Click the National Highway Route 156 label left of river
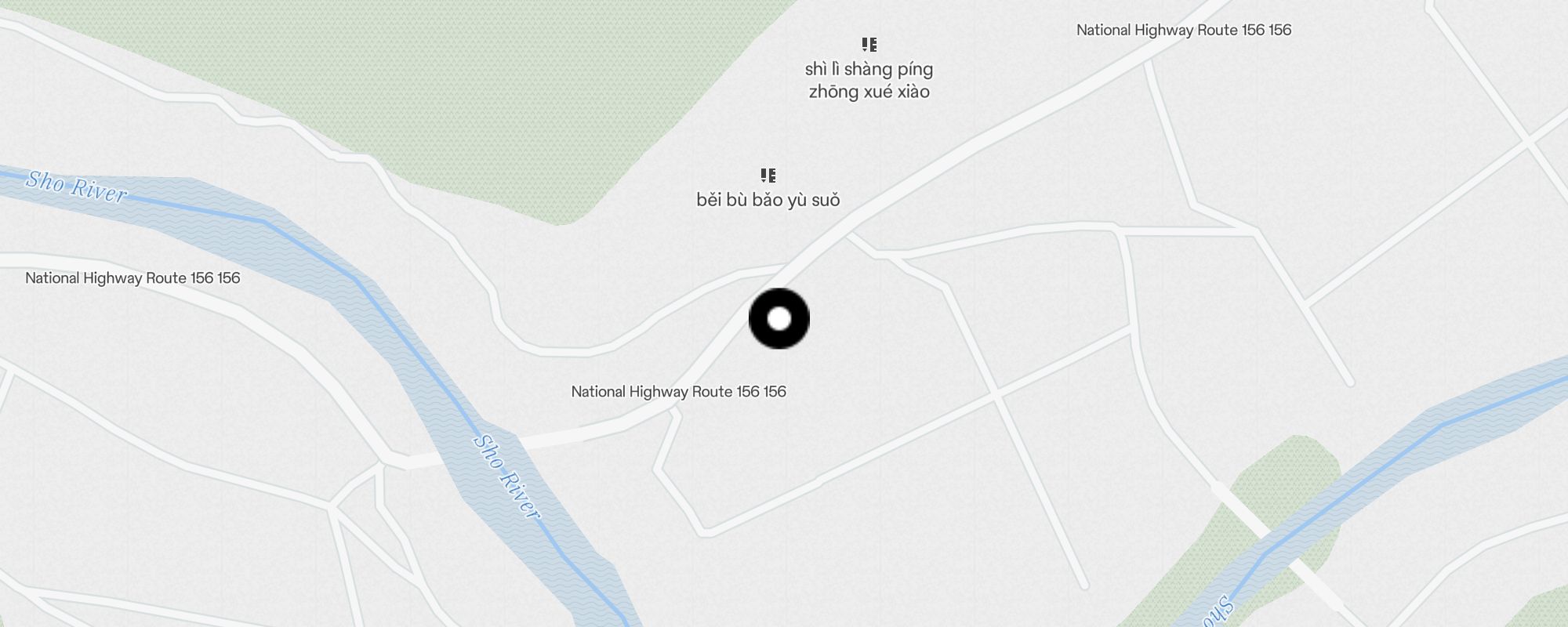 [132, 277]
